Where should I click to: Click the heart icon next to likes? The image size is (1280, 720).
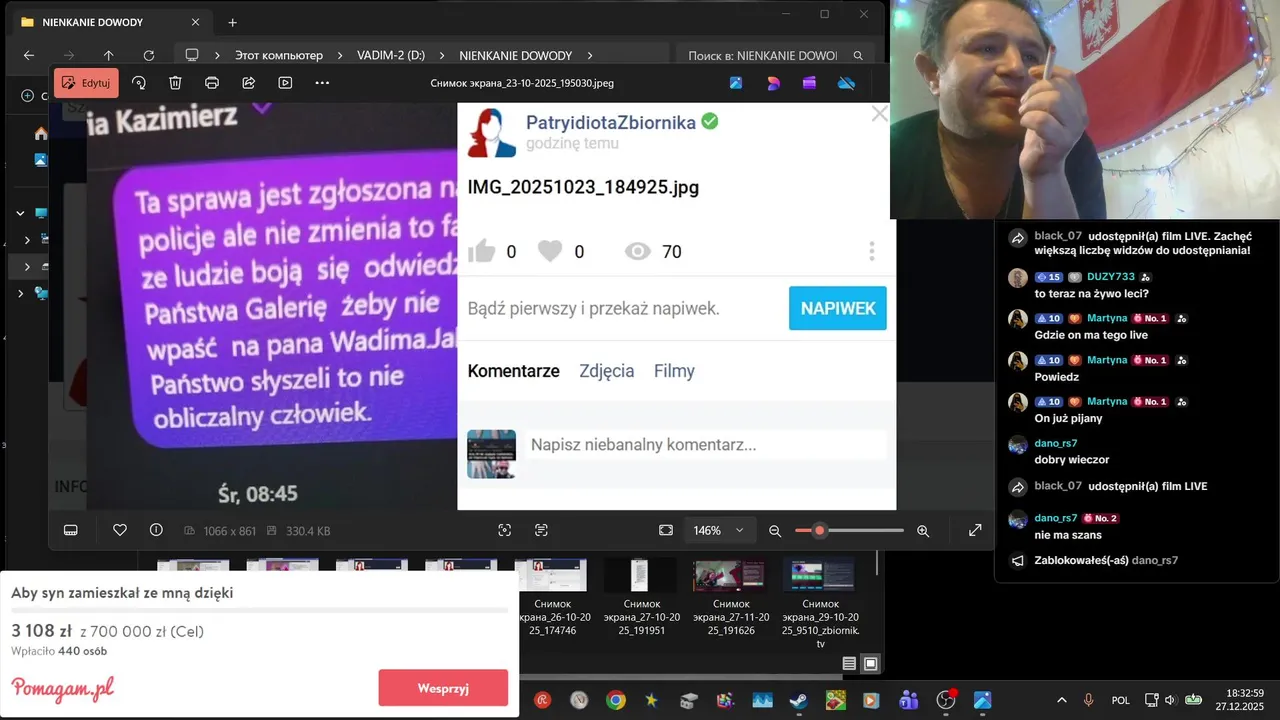[550, 251]
